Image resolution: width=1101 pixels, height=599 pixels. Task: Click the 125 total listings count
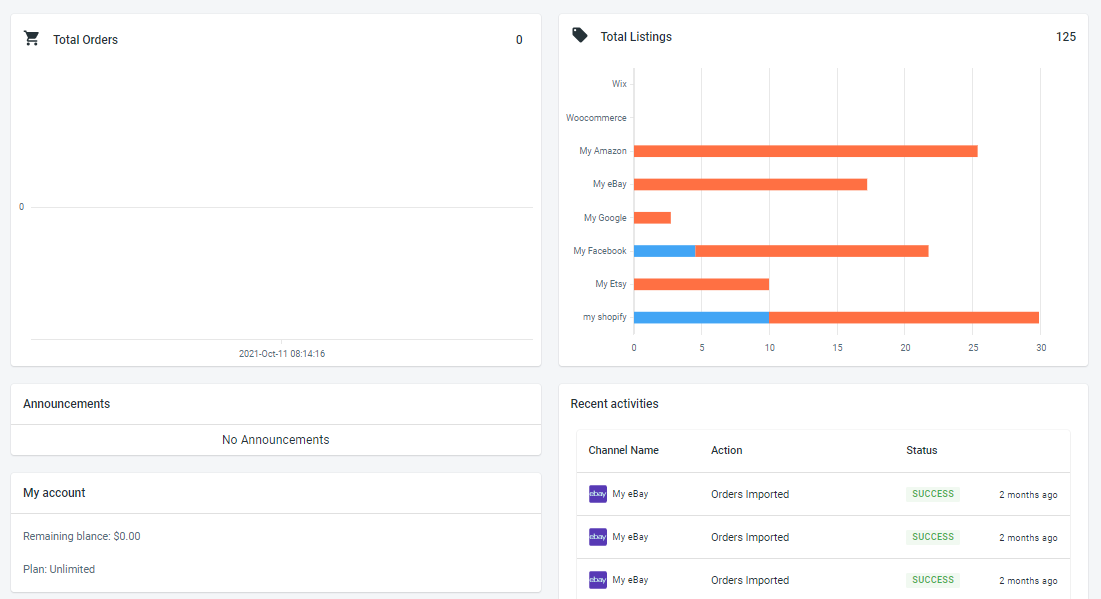pyautogui.click(x=1065, y=37)
